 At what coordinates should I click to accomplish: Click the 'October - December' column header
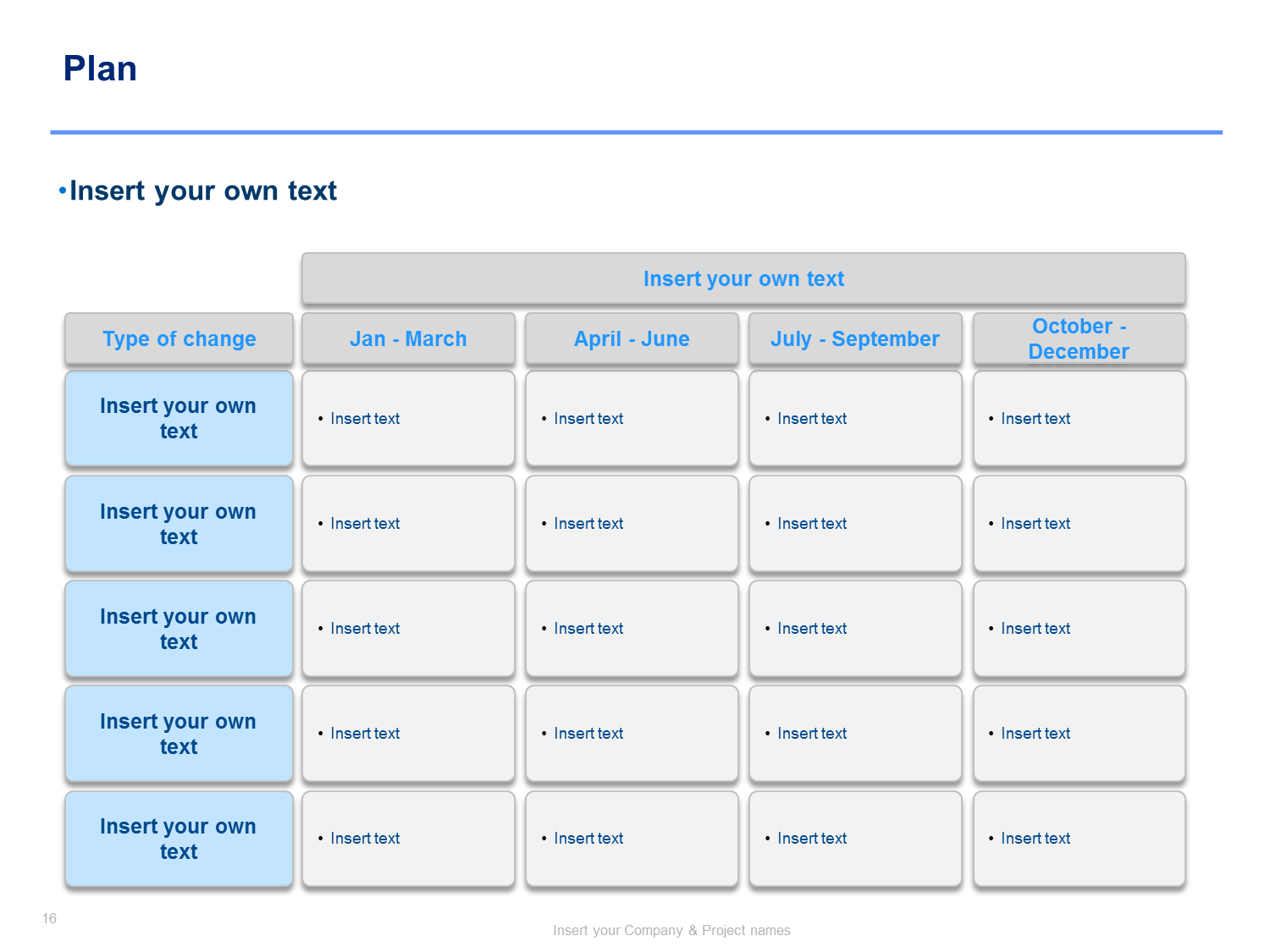(1079, 338)
